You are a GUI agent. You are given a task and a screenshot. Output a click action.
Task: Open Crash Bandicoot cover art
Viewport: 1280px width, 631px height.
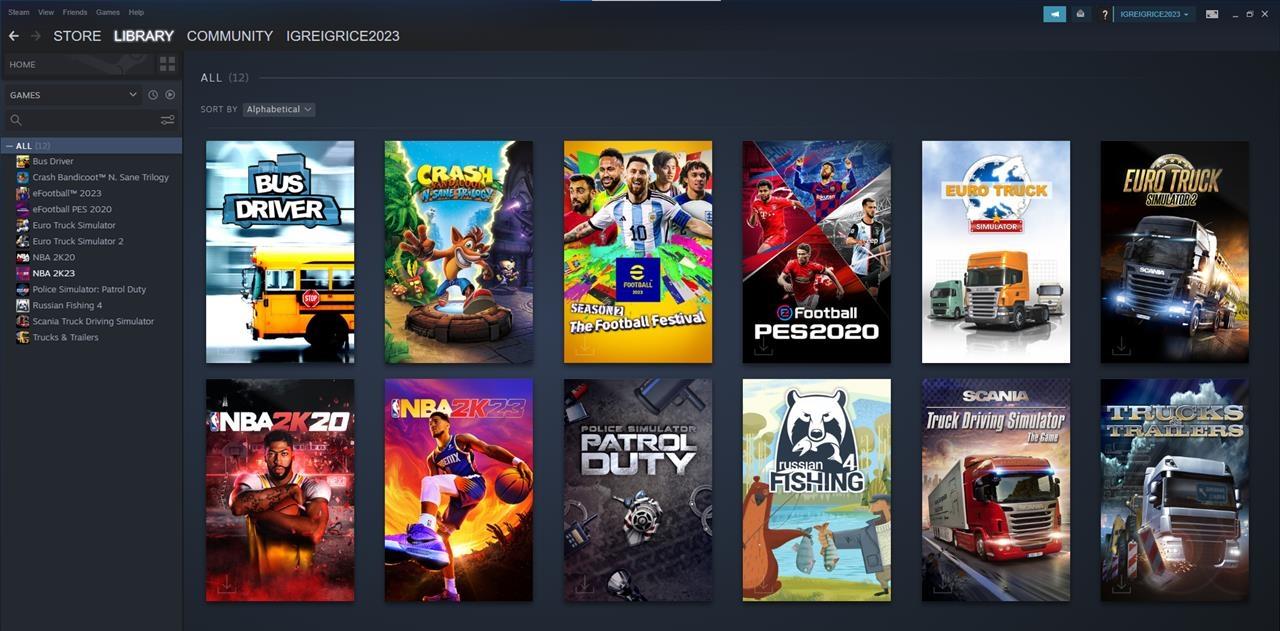coord(459,252)
